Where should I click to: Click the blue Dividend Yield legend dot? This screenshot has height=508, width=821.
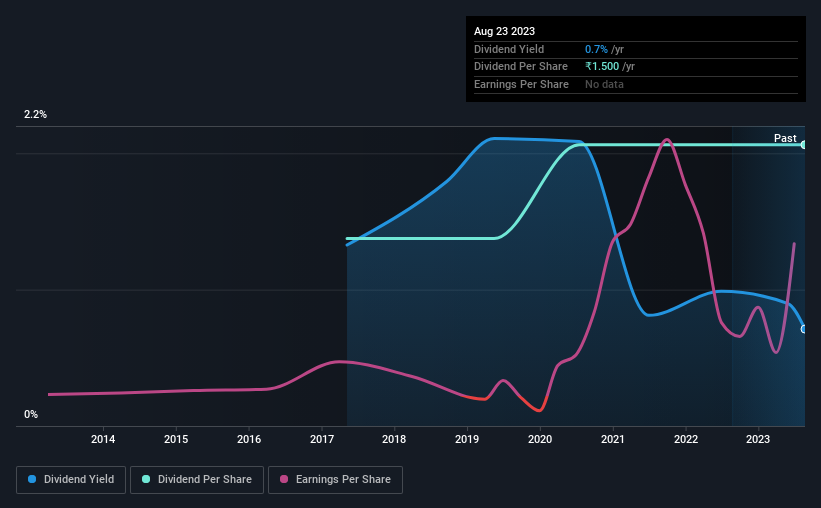32,479
